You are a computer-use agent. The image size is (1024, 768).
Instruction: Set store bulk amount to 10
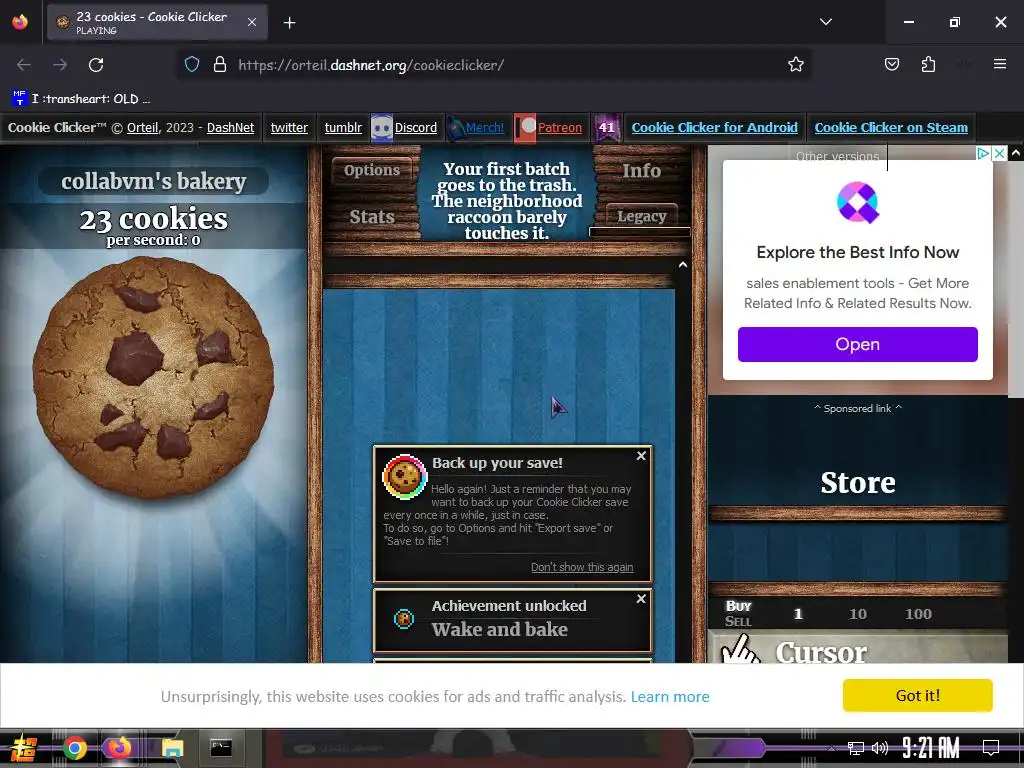click(x=857, y=614)
